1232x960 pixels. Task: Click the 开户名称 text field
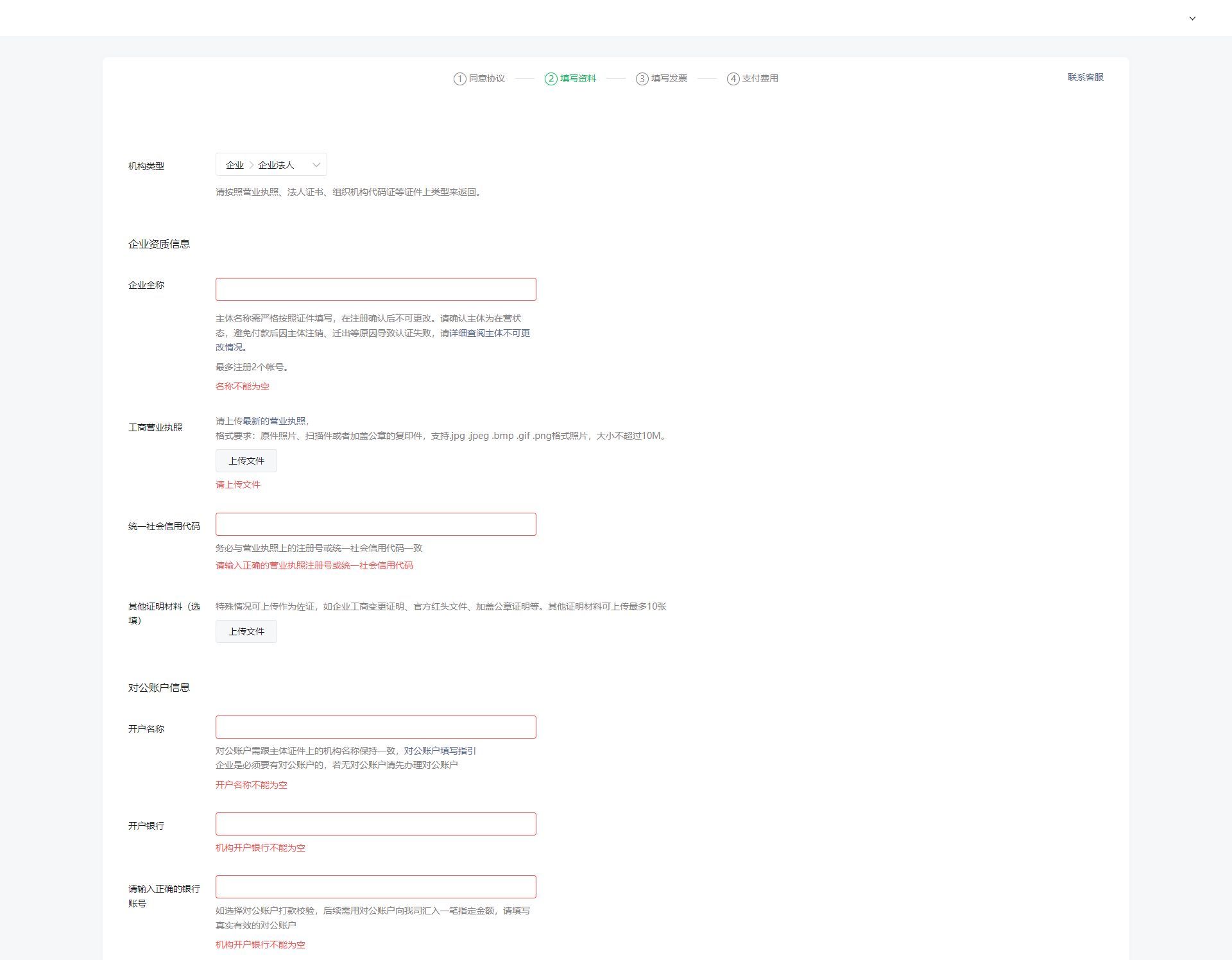[x=375, y=727]
